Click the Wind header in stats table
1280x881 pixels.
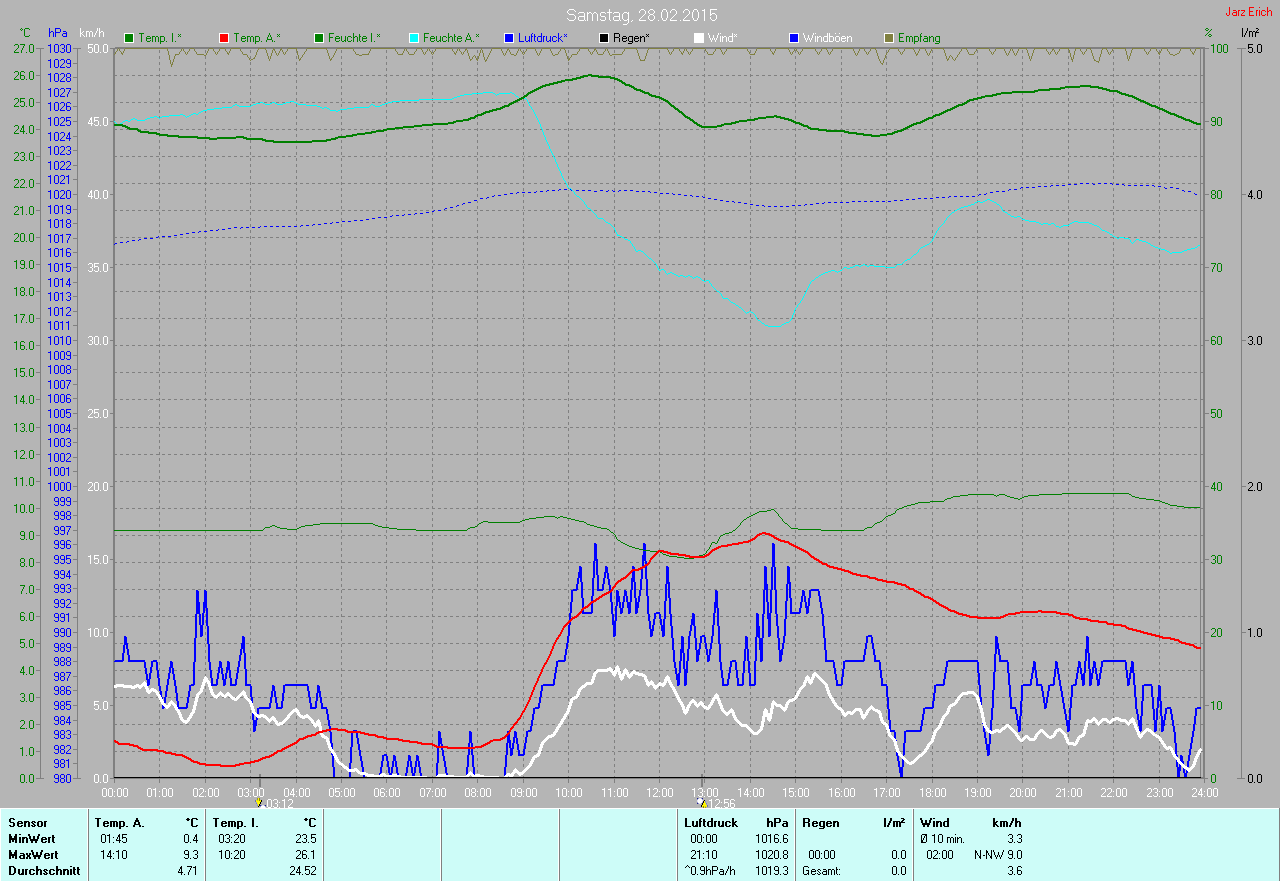pos(934,823)
